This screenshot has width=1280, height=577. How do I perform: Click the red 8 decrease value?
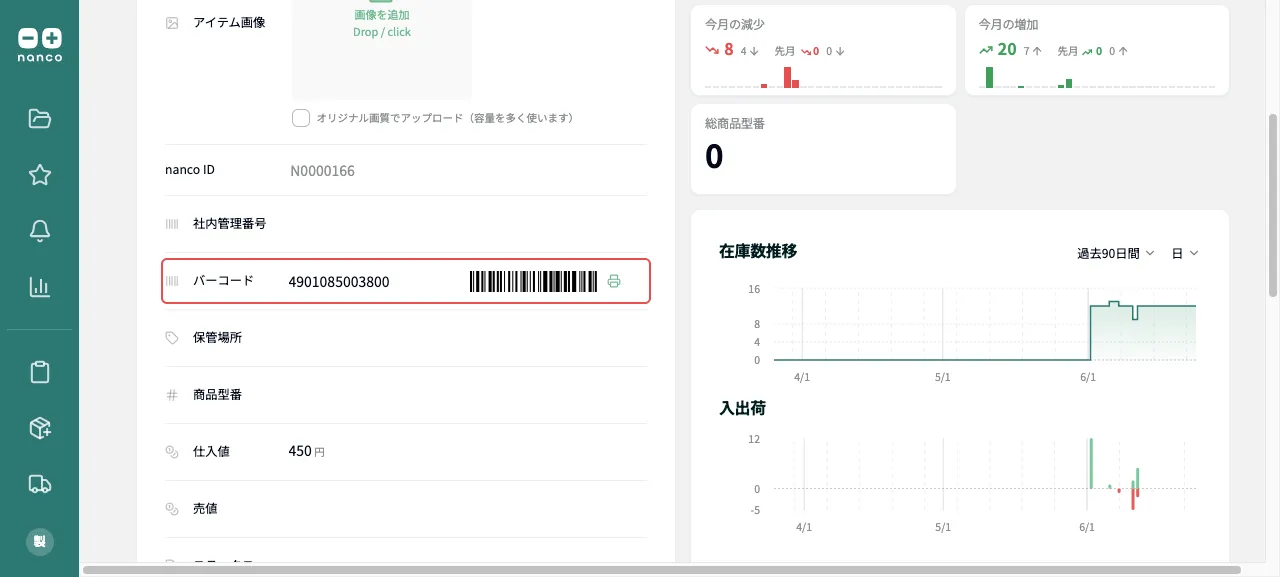pyautogui.click(x=729, y=49)
